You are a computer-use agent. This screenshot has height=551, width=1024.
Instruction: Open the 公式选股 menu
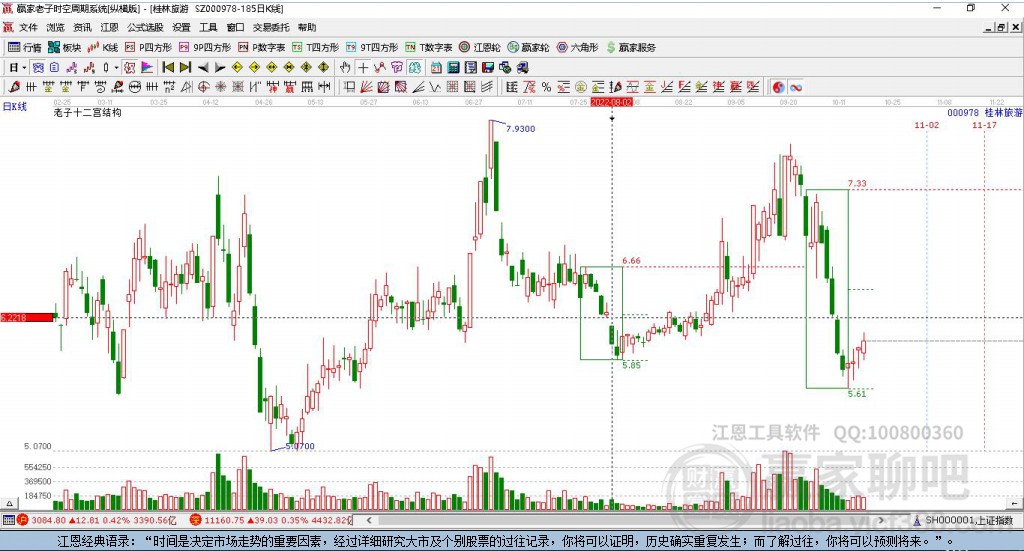tap(143, 28)
